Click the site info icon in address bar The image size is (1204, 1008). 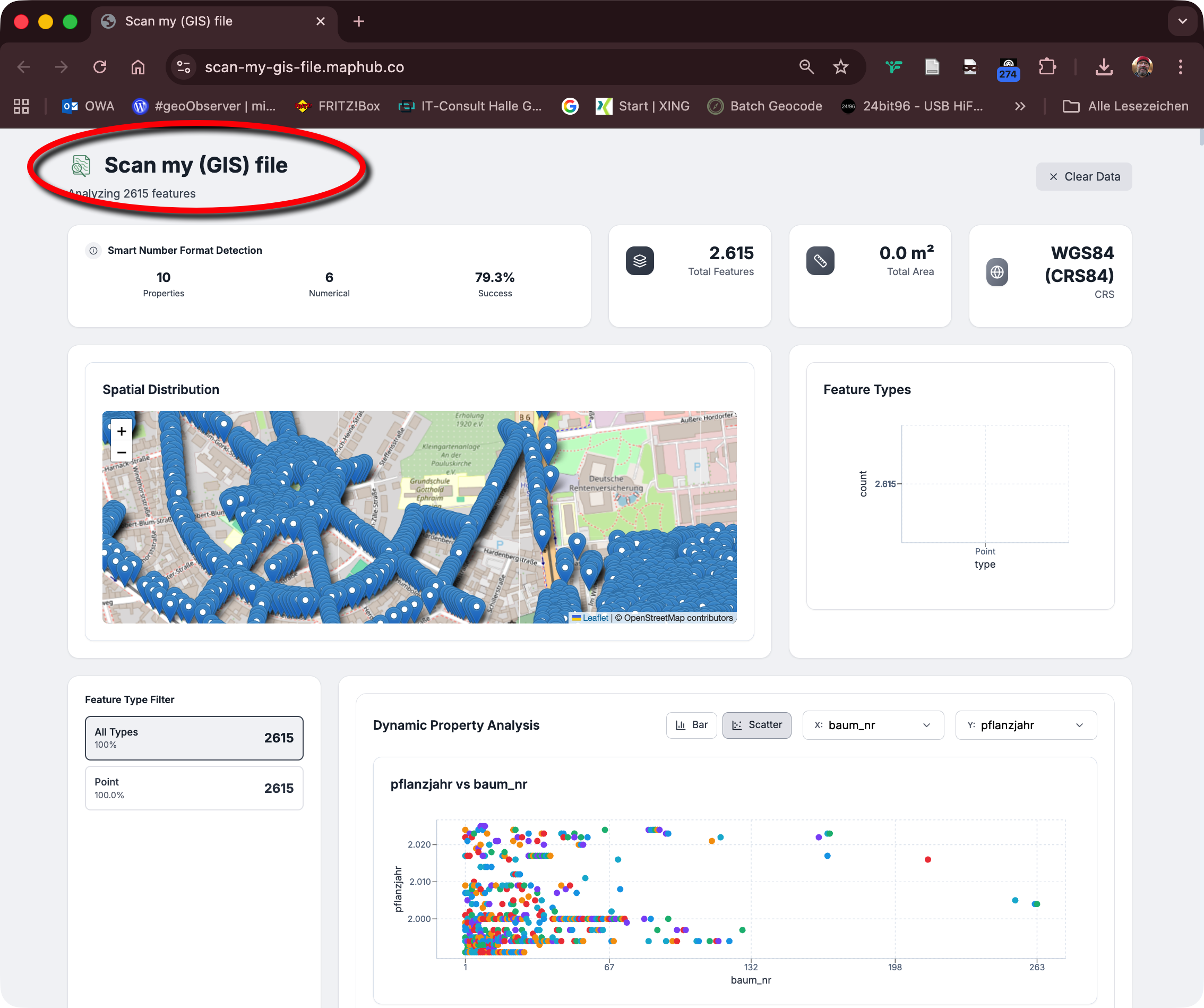coord(184,67)
